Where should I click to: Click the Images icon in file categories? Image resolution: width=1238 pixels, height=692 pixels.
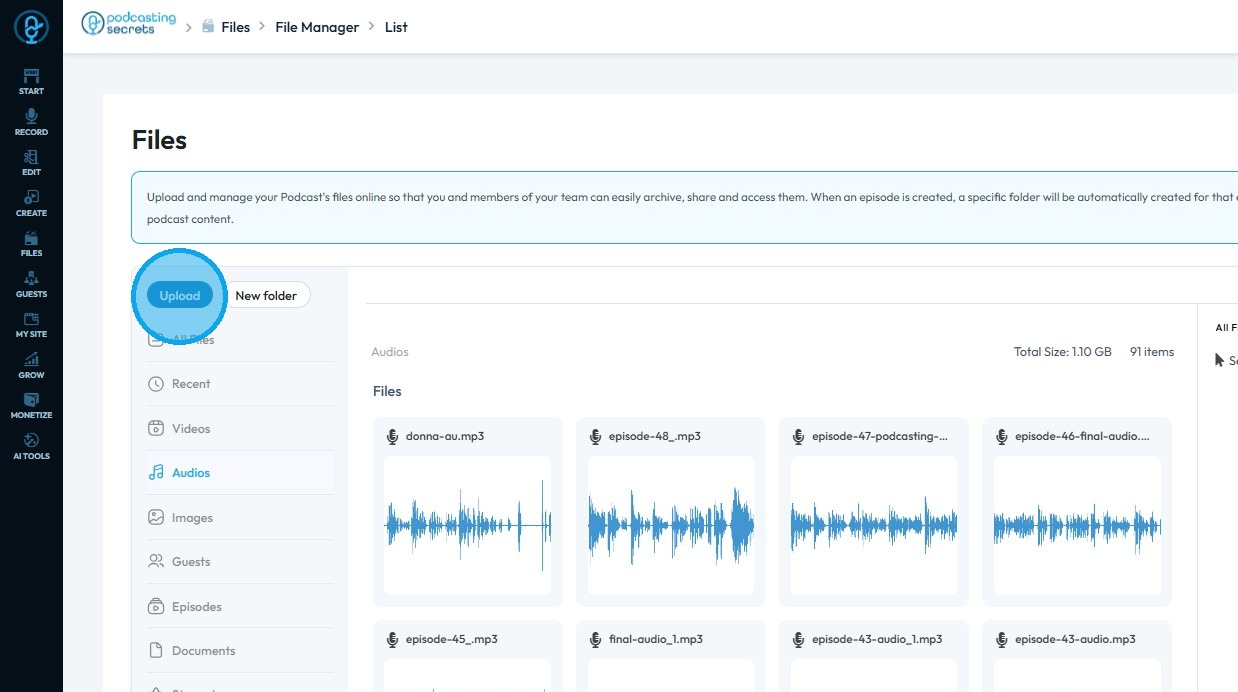pyautogui.click(x=156, y=517)
